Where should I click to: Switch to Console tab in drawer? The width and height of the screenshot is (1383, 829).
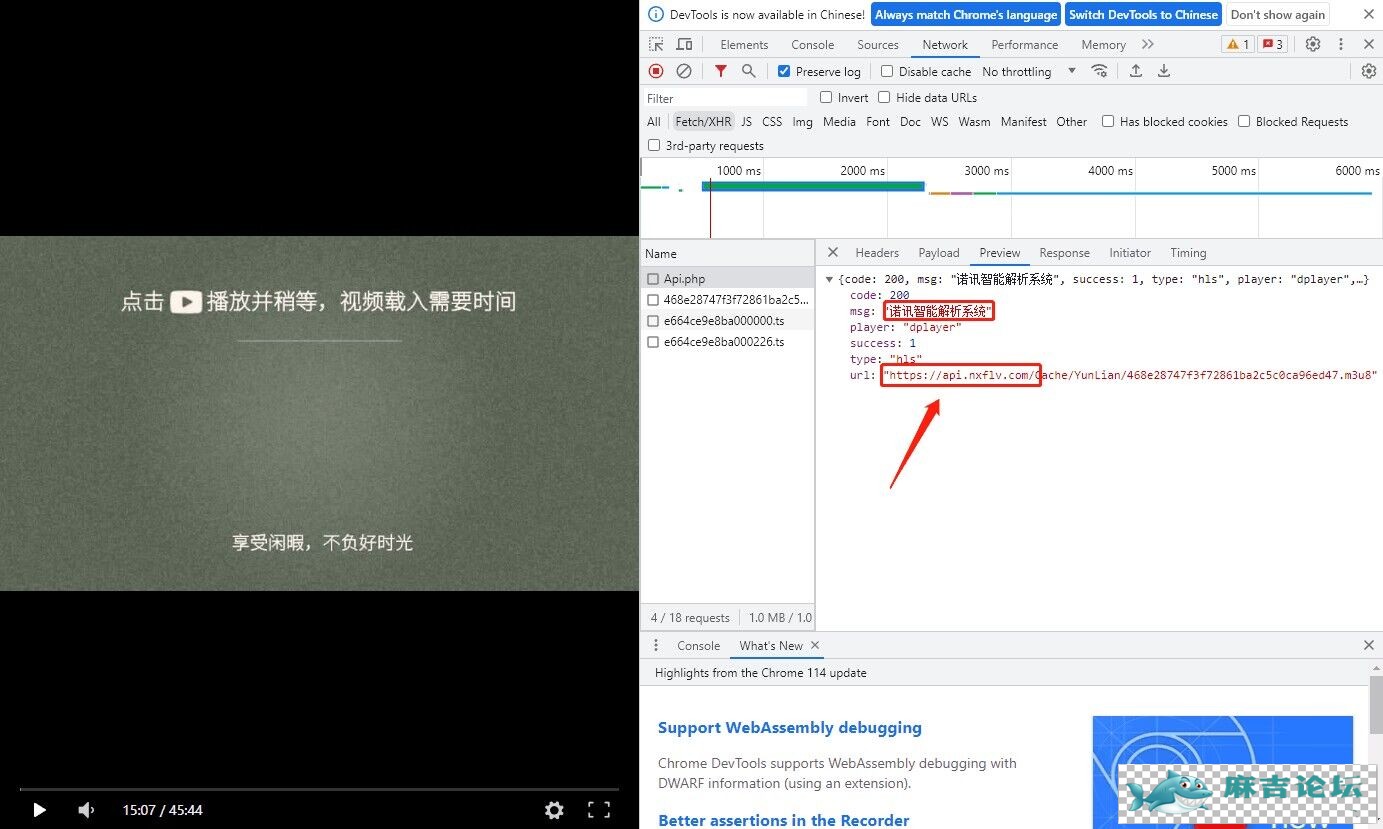698,645
